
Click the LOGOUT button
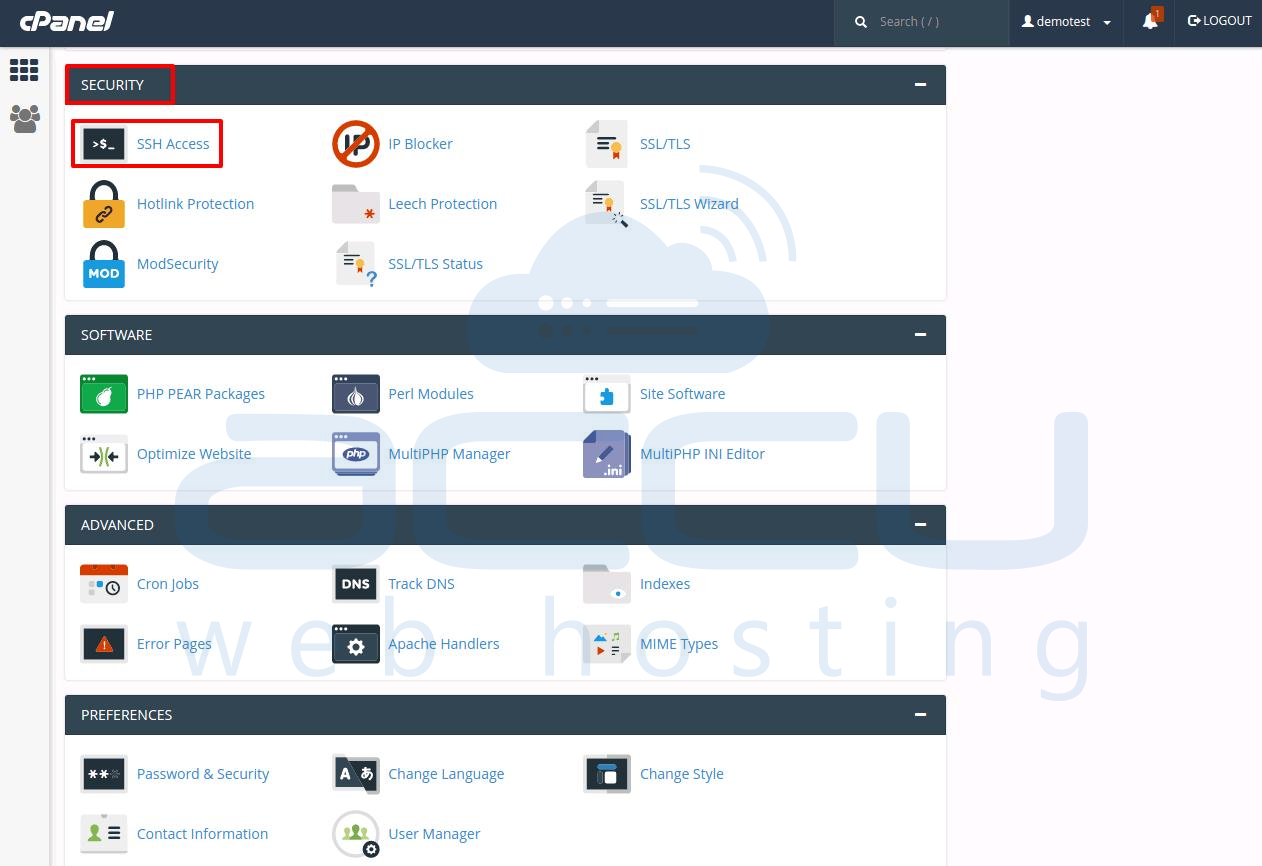pyautogui.click(x=1219, y=21)
